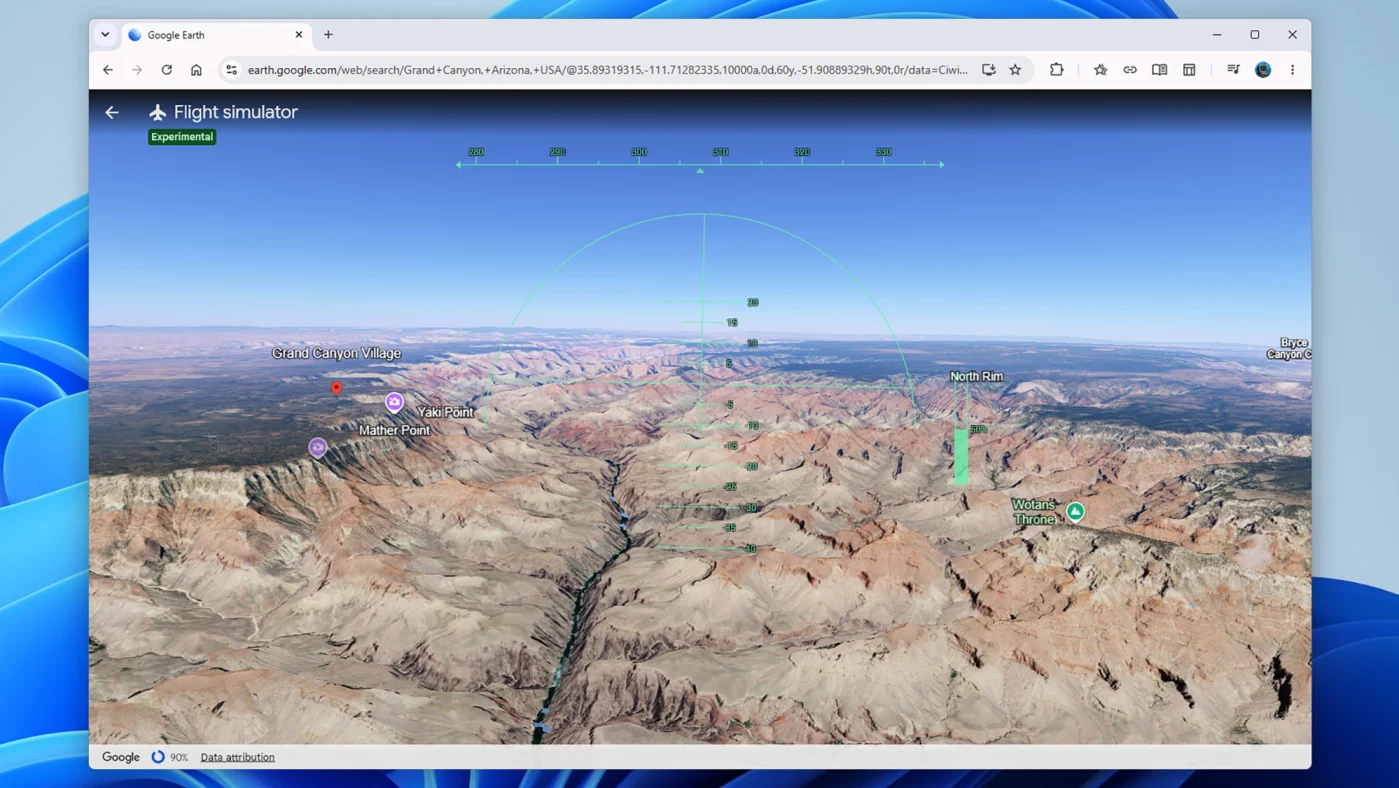
Task: View site information in address bar
Action: point(231,70)
